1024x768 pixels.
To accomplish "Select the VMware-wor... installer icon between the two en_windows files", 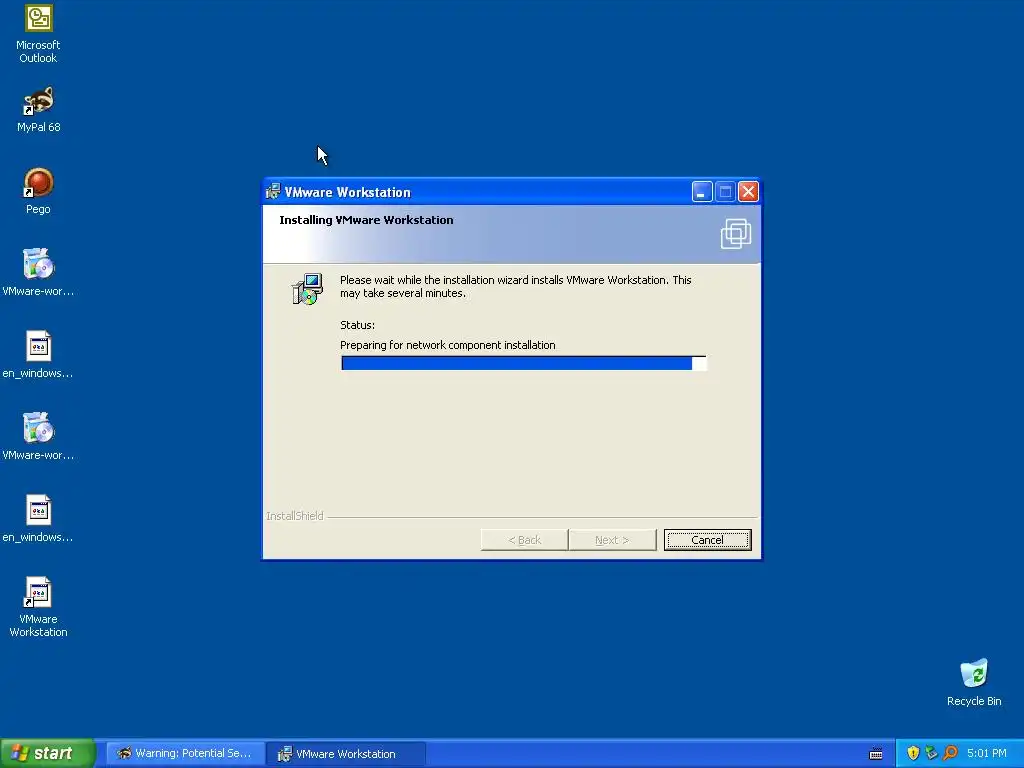I will [39, 437].
